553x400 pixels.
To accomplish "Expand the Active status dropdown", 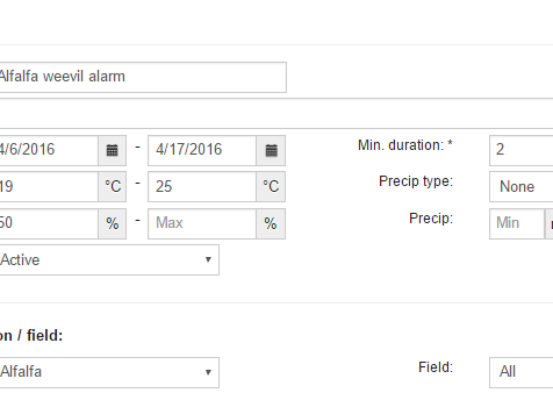I will point(109,260).
